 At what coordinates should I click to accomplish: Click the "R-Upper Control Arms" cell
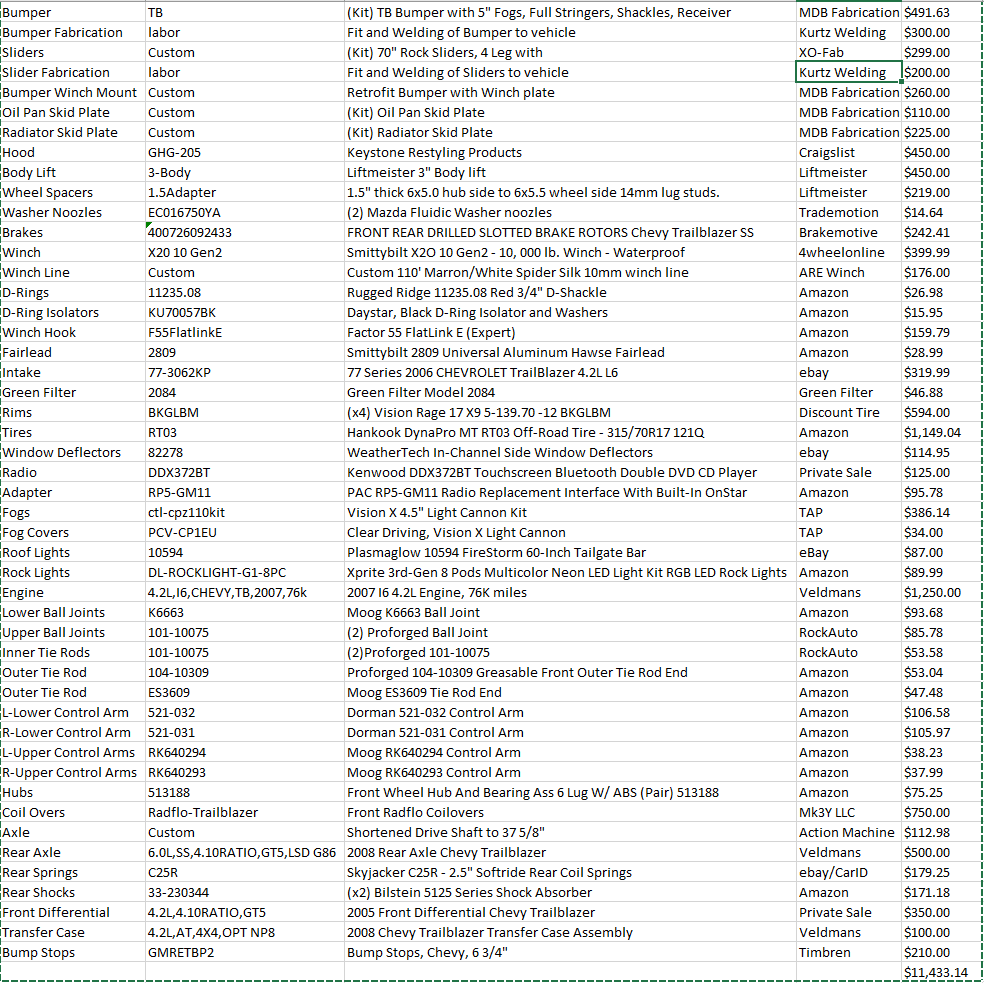pyautogui.click(x=73, y=773)
